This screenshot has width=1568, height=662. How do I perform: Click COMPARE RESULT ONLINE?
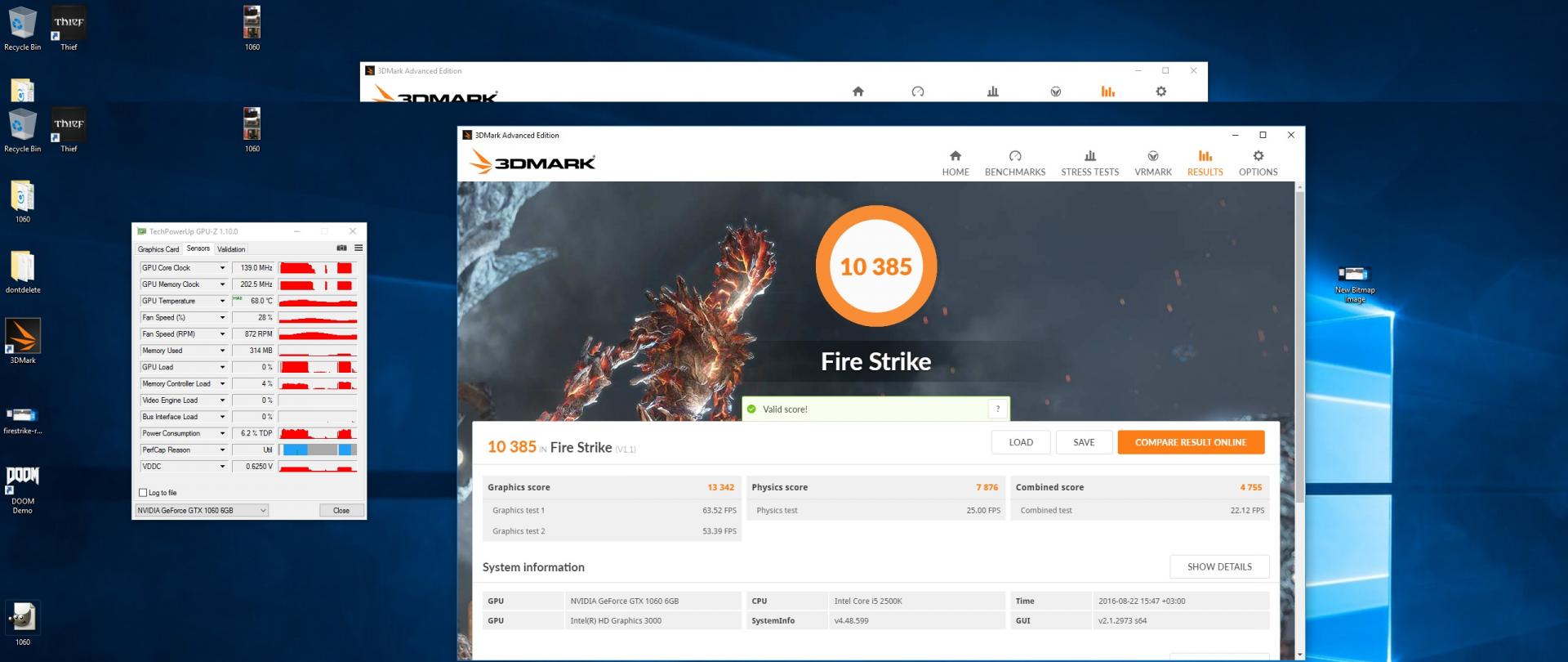click(x=1191, y=442)
